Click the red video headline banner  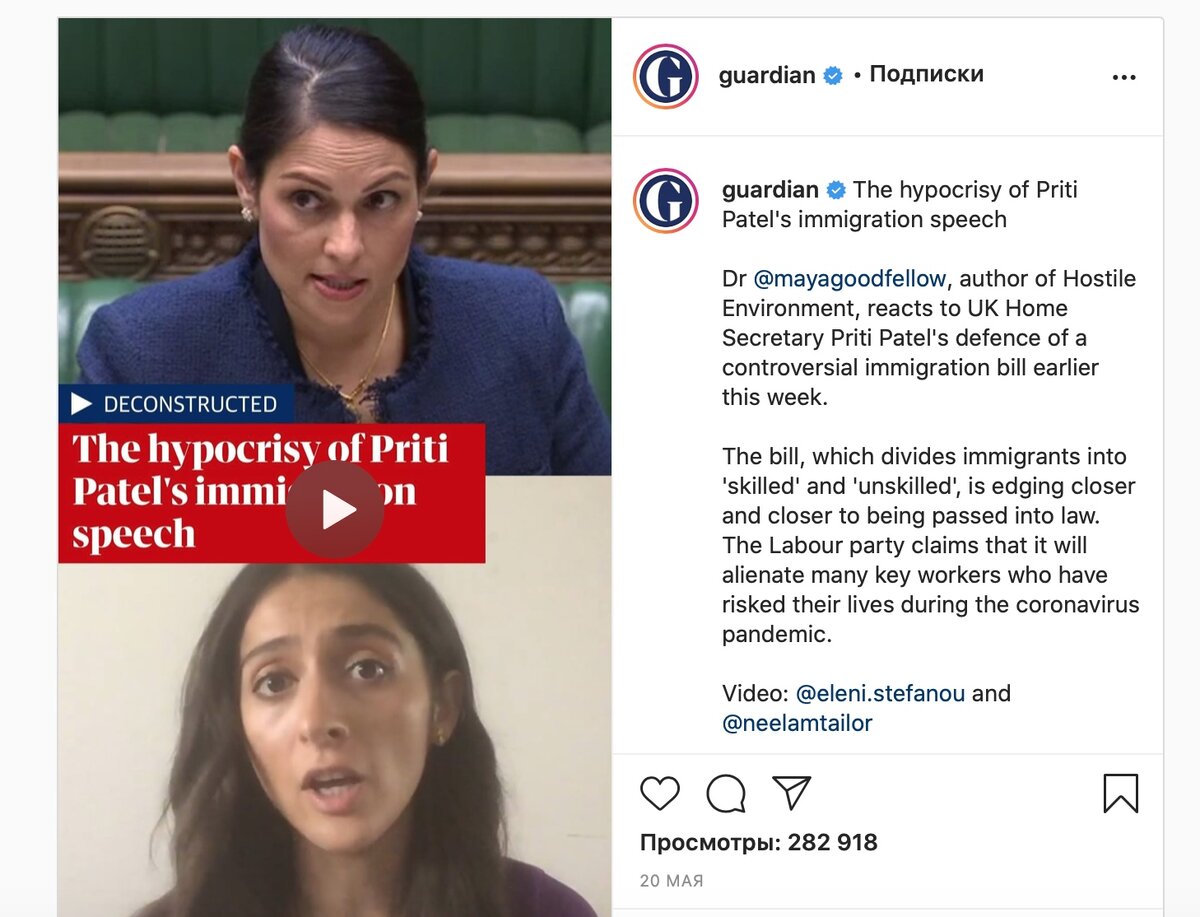click(x=272, y=492)
